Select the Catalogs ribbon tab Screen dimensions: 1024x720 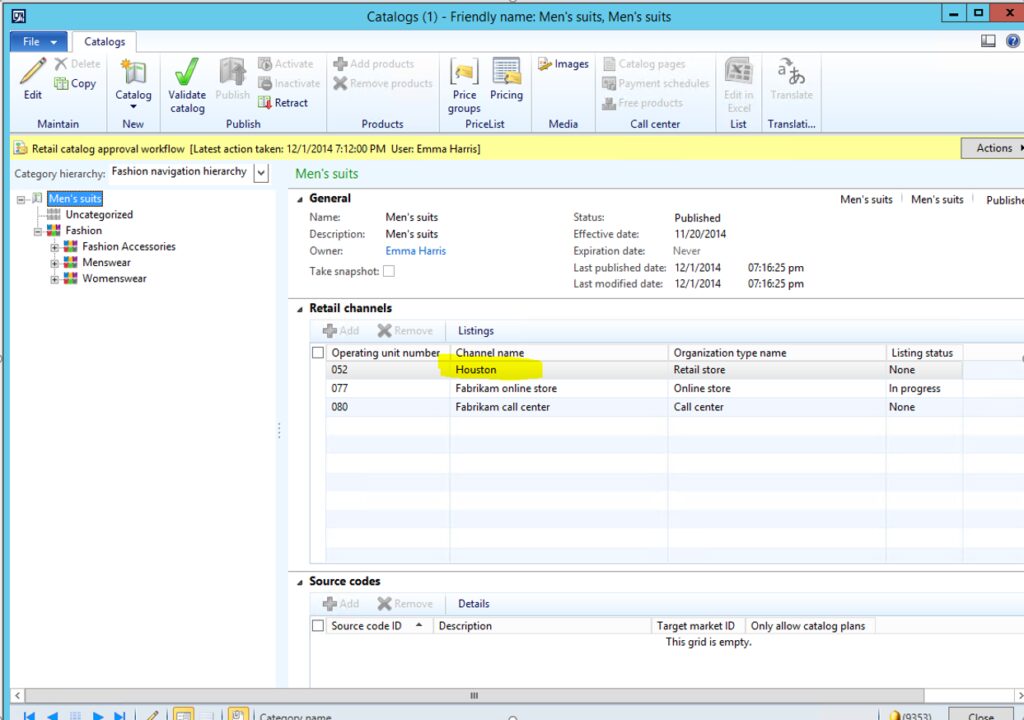tap(104, 42)
